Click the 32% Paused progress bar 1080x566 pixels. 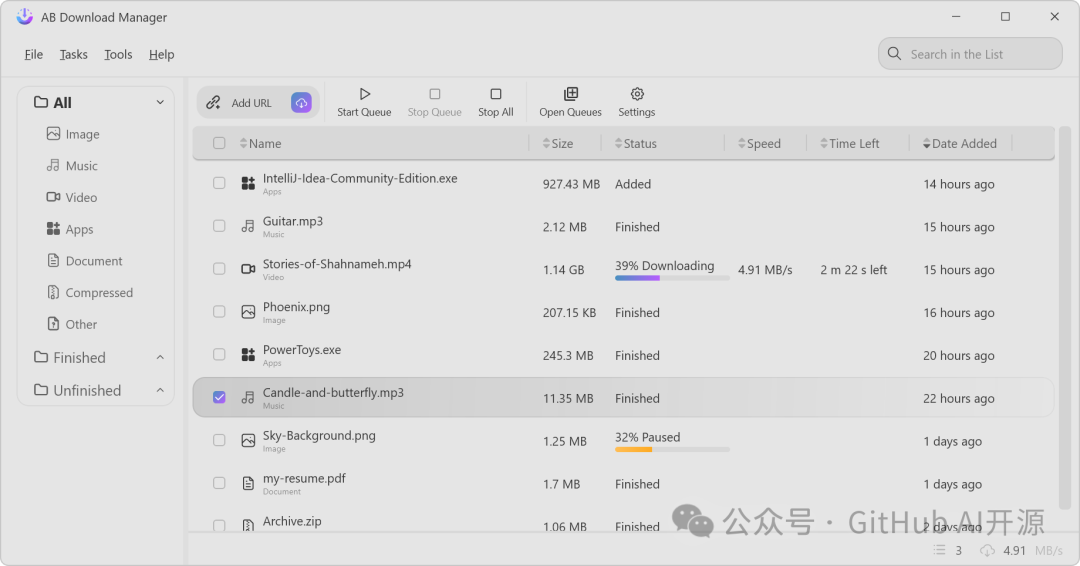tap(672, 450)
